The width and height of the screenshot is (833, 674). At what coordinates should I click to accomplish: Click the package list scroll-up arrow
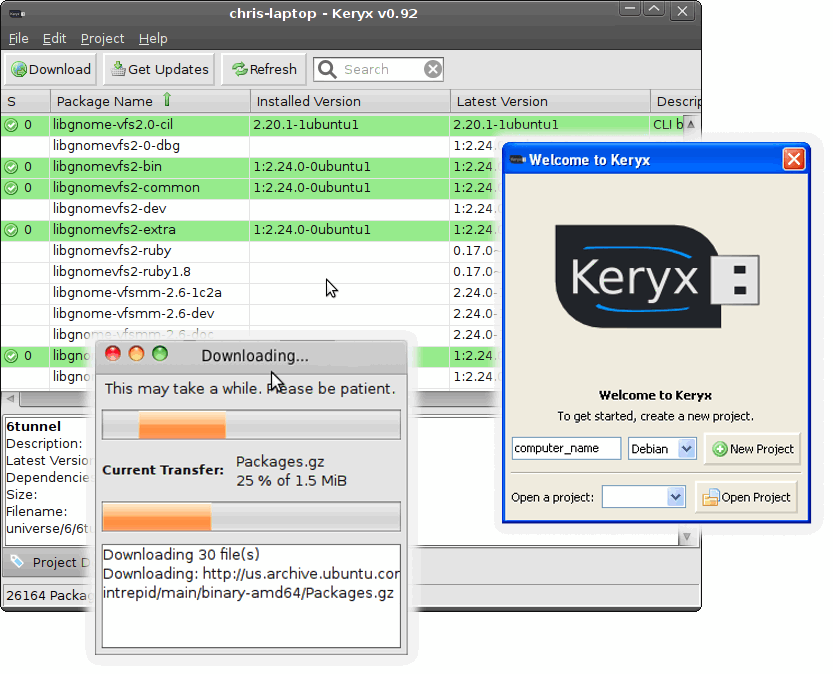[691, 124]
